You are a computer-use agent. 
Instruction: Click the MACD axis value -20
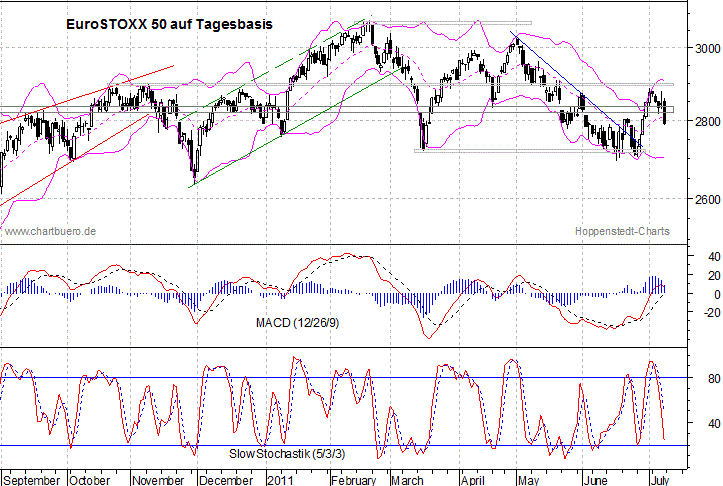coord(712,312)
